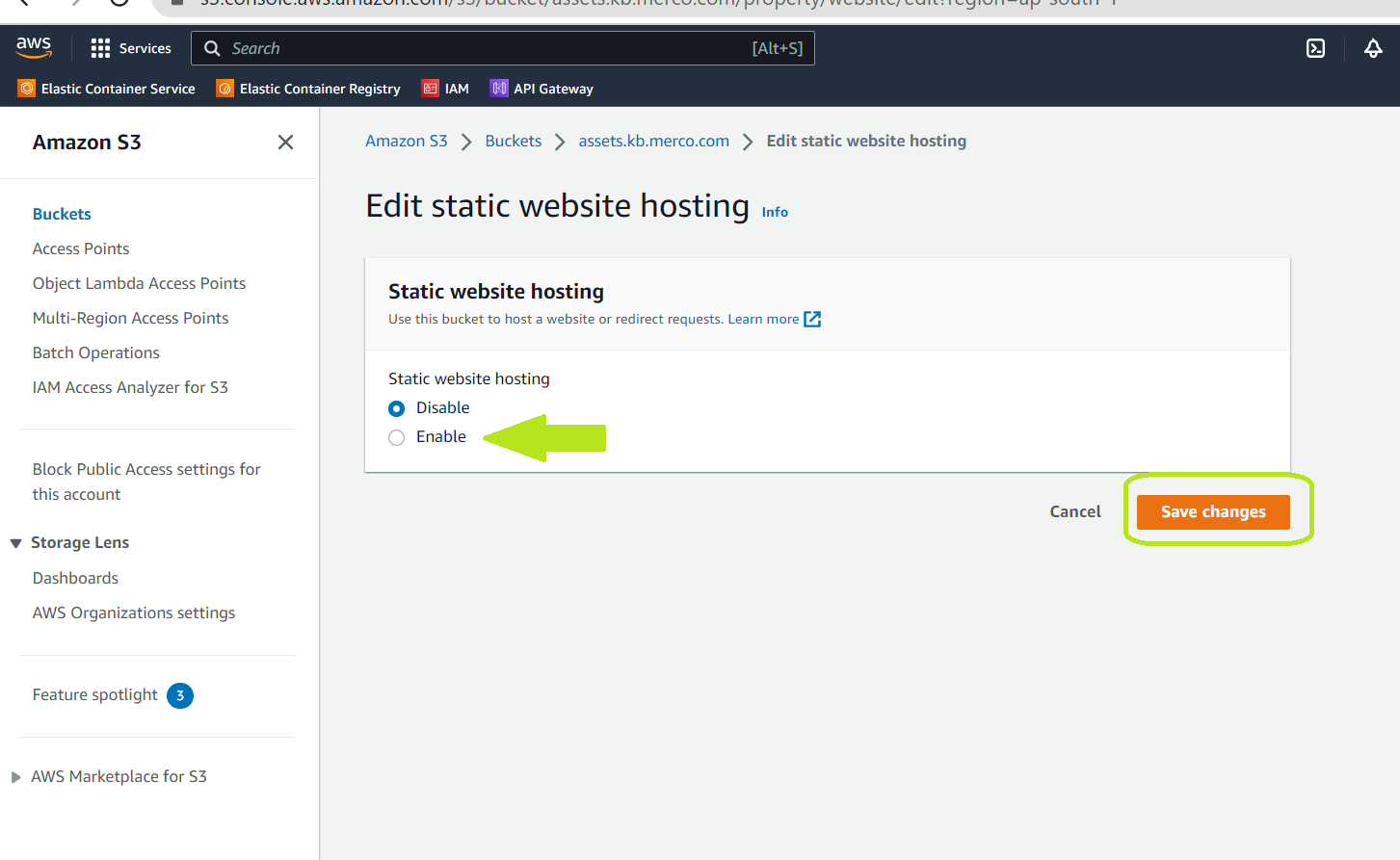Select the Disable radio button

396,408
